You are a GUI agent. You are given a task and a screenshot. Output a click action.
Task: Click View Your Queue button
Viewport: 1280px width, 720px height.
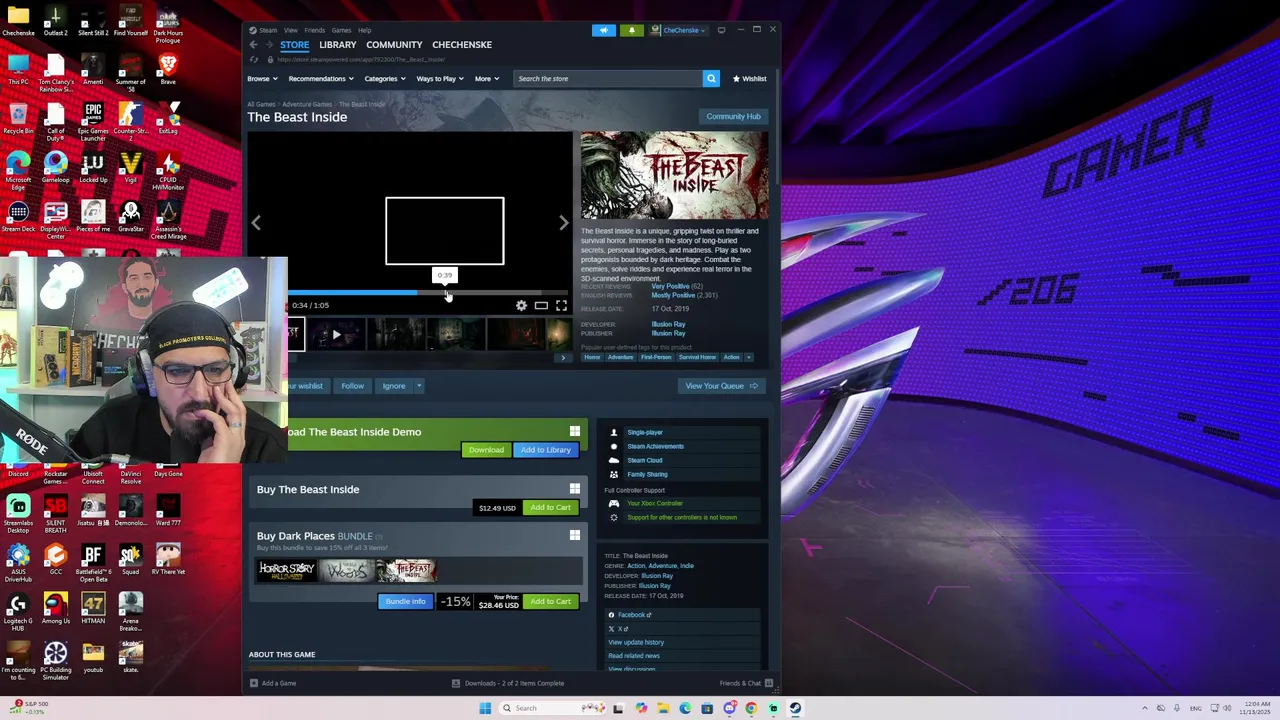[x=722, y=386]
